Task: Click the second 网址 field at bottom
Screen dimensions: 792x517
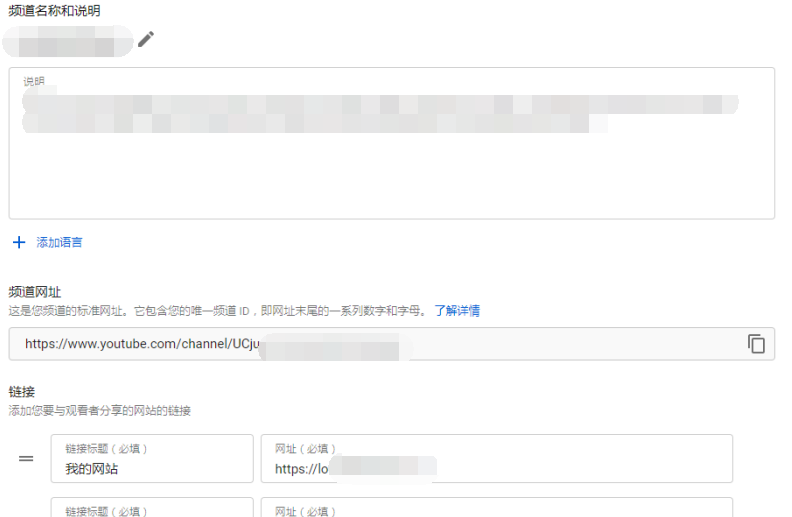Action: [497, 507]
